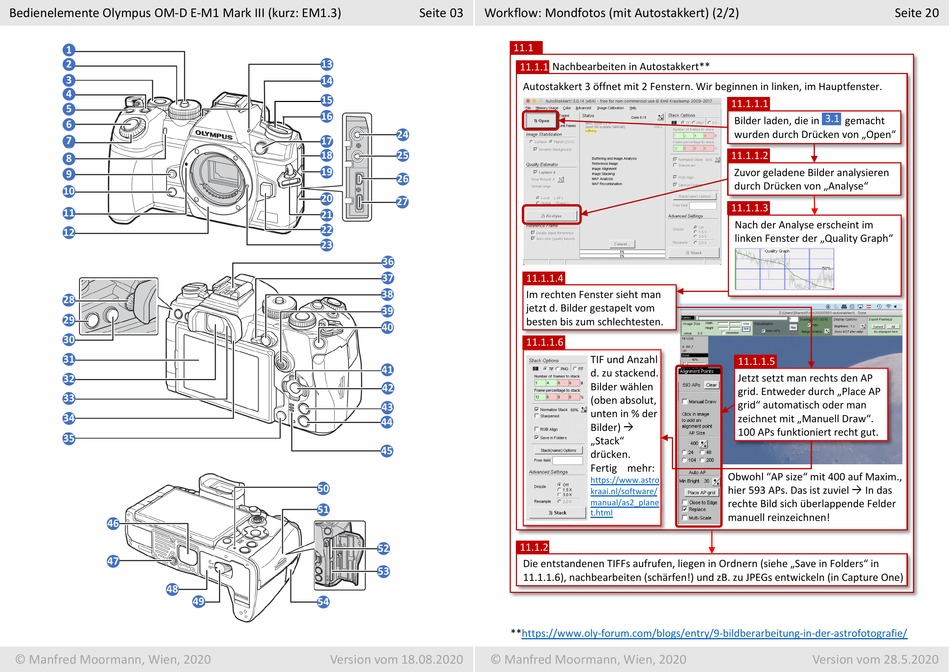Screen dimensions: 950x672
Task: Open the Image Calibration menu in AutoStakkert
Action: pos(610,108)
